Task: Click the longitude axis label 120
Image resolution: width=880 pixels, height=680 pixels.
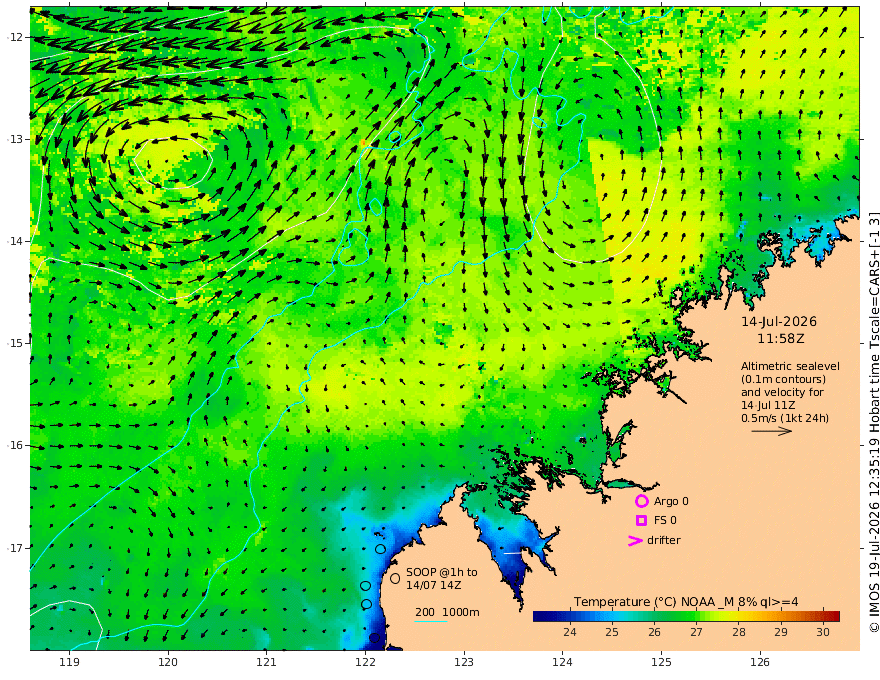Action: (x=168, y=662)
